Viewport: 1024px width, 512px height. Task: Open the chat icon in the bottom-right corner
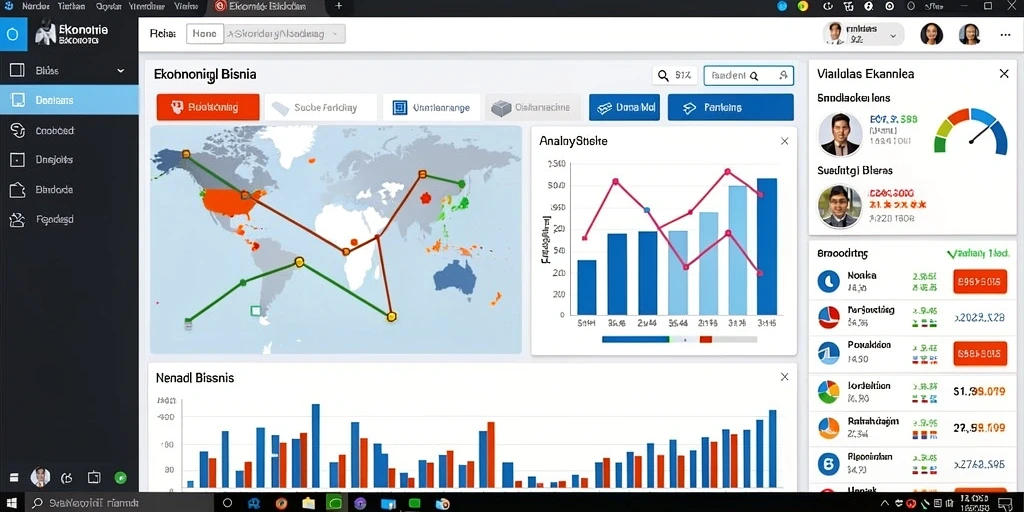[1005, 503]
